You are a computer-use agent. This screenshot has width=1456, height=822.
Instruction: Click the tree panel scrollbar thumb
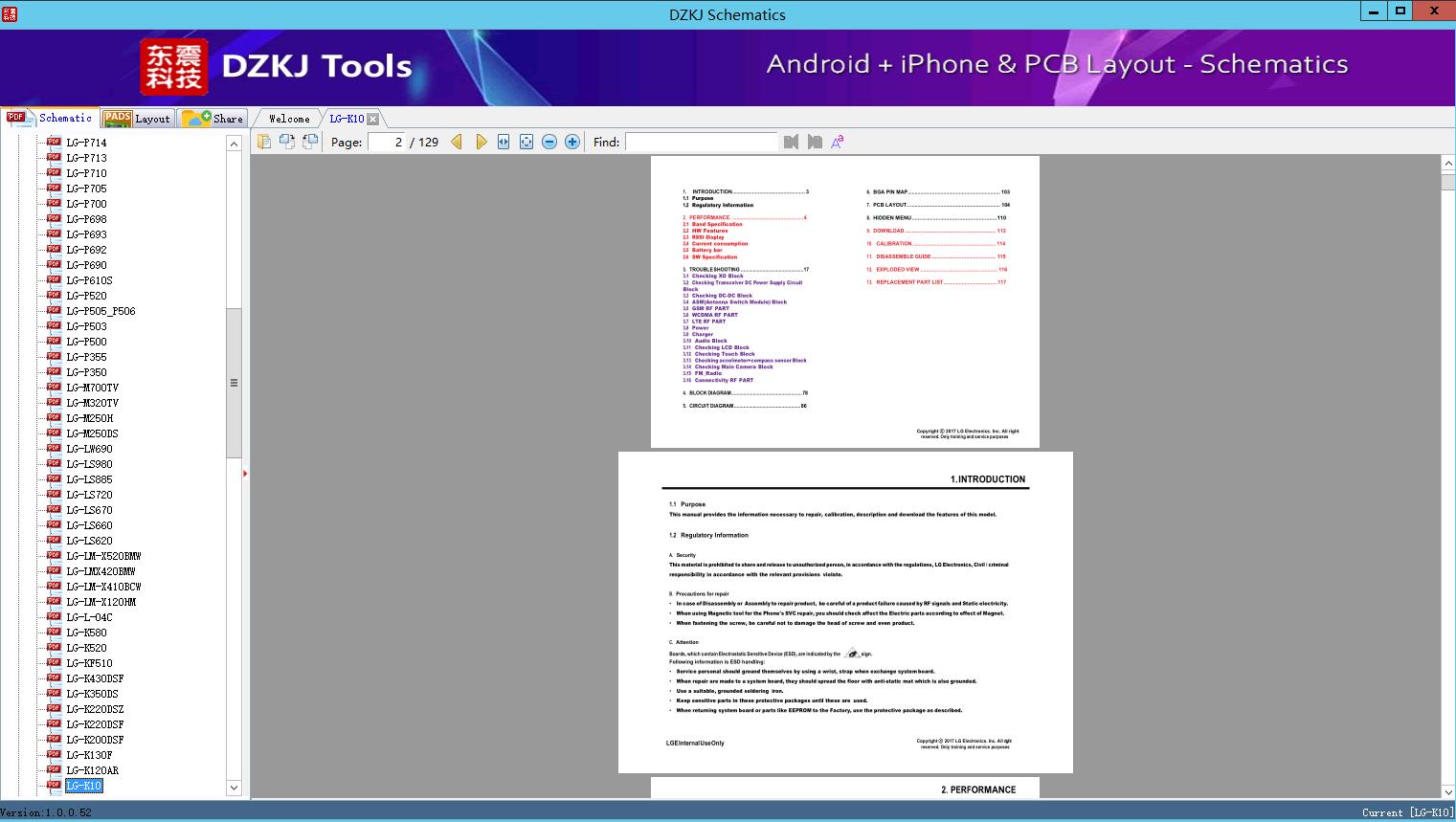234,383
